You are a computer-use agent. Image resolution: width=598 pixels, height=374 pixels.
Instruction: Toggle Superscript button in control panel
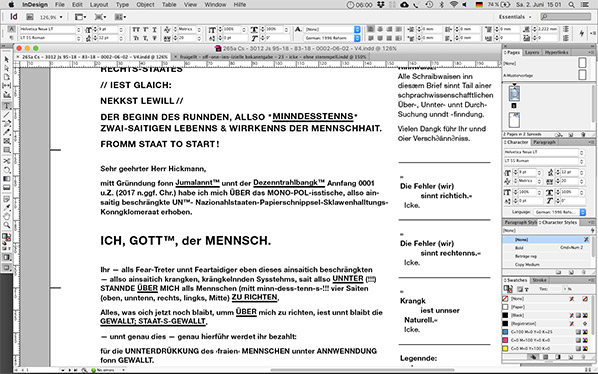[145, 29]
